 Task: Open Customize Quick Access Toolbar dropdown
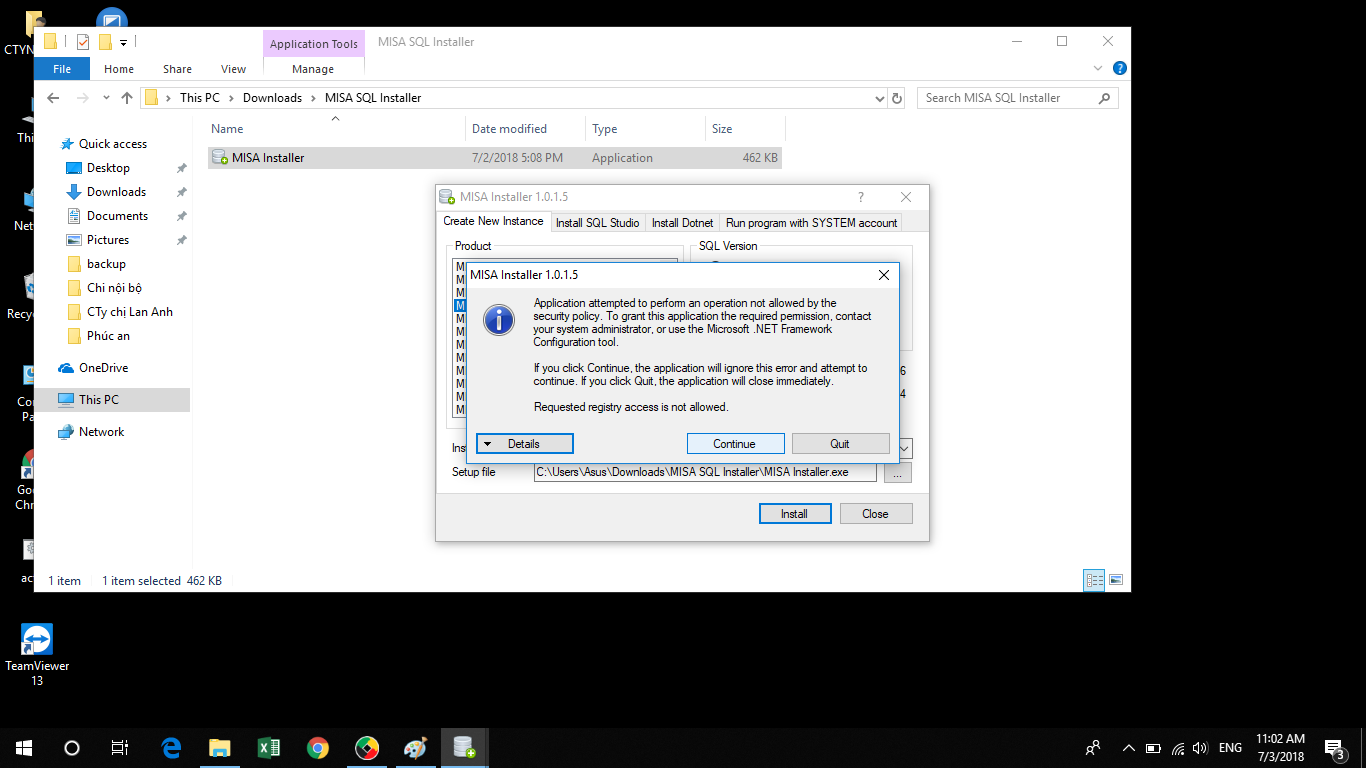point(123,42)
